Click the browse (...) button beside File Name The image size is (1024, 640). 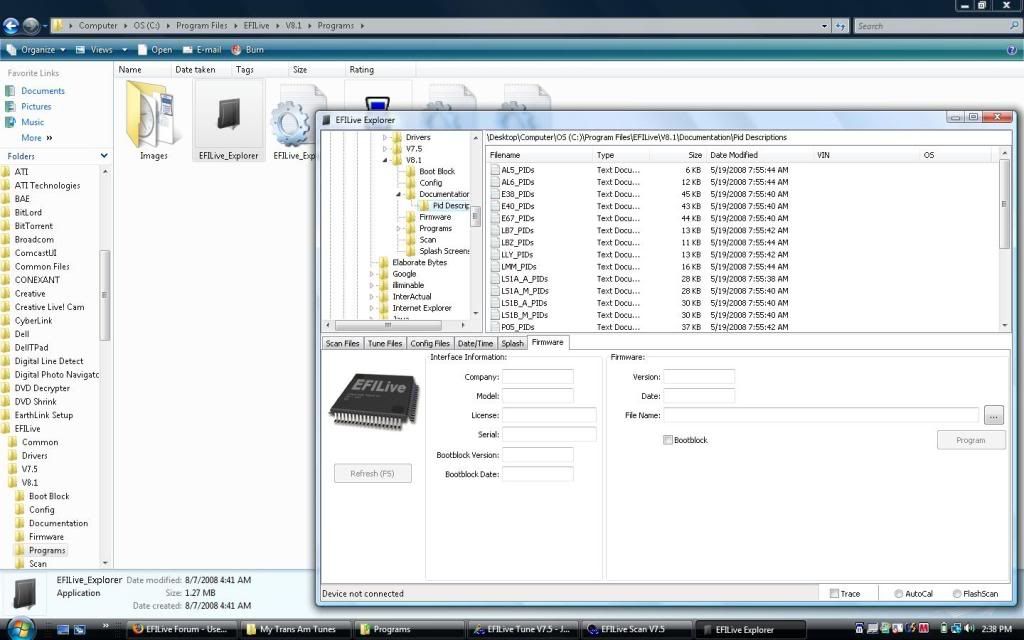coord(993,415)
